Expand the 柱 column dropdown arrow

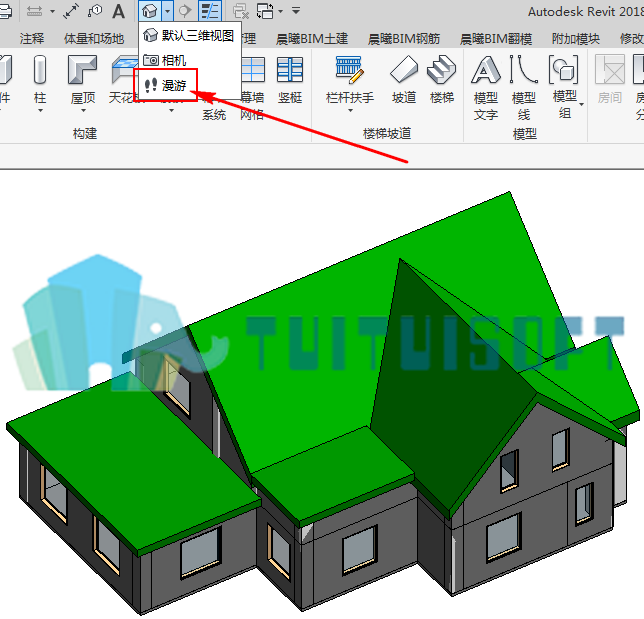click(40, 111)
